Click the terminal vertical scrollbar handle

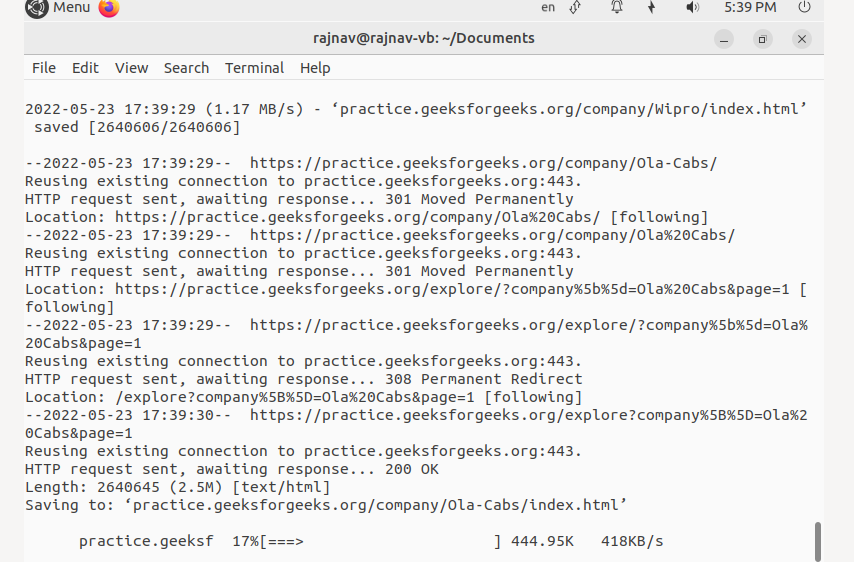tap(818, 541)
